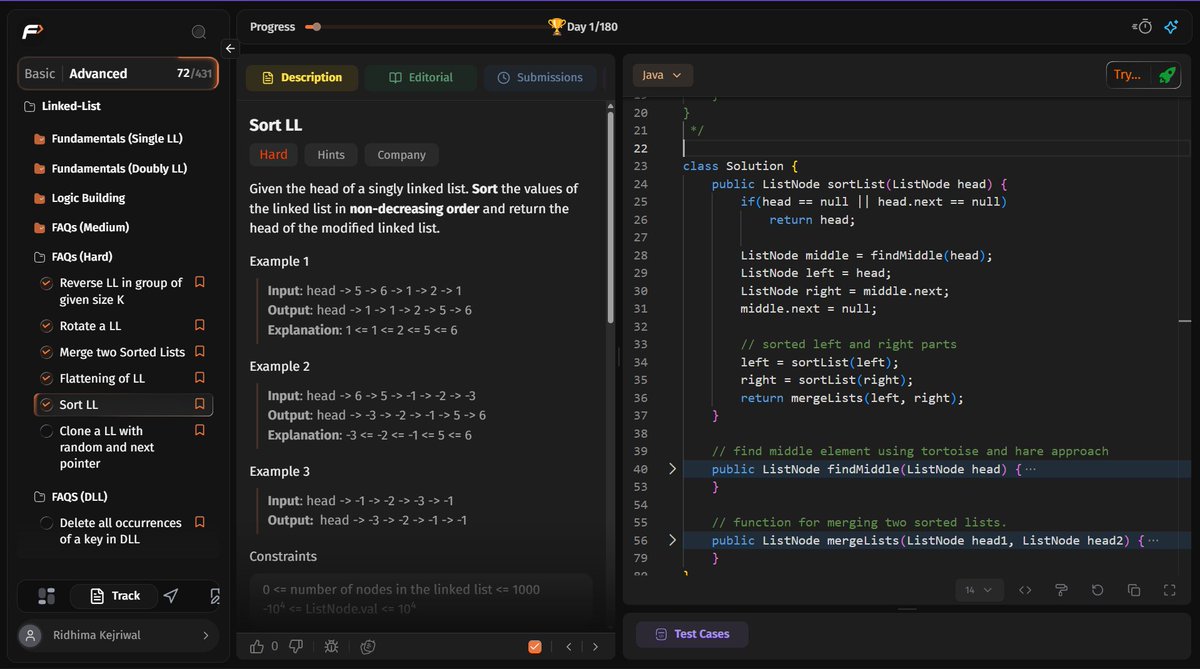
Task: Show Hints for the problem
Action: tap(331, 155)
